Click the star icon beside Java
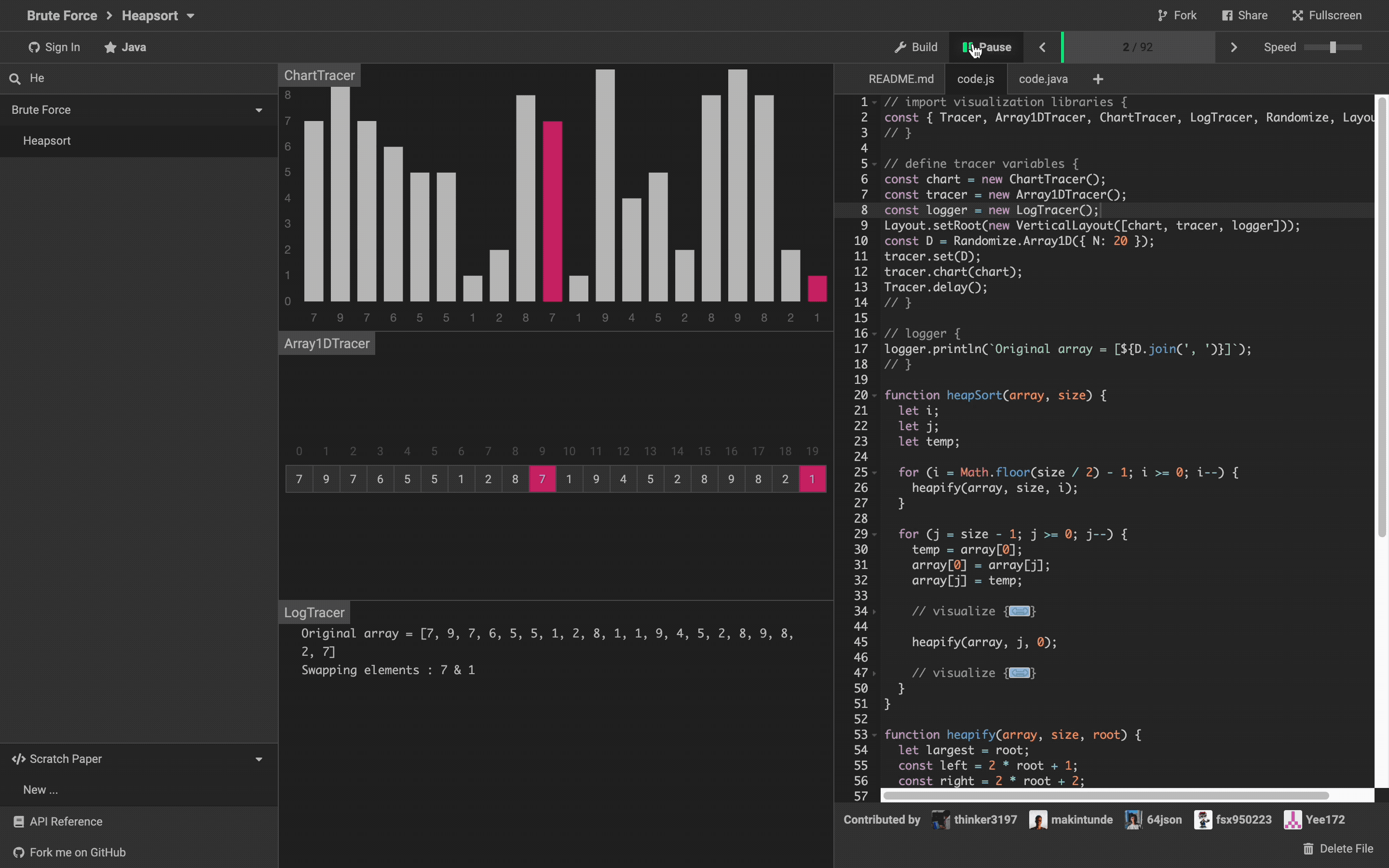Viewport: 1389px width, 868px height. [110, 47]
